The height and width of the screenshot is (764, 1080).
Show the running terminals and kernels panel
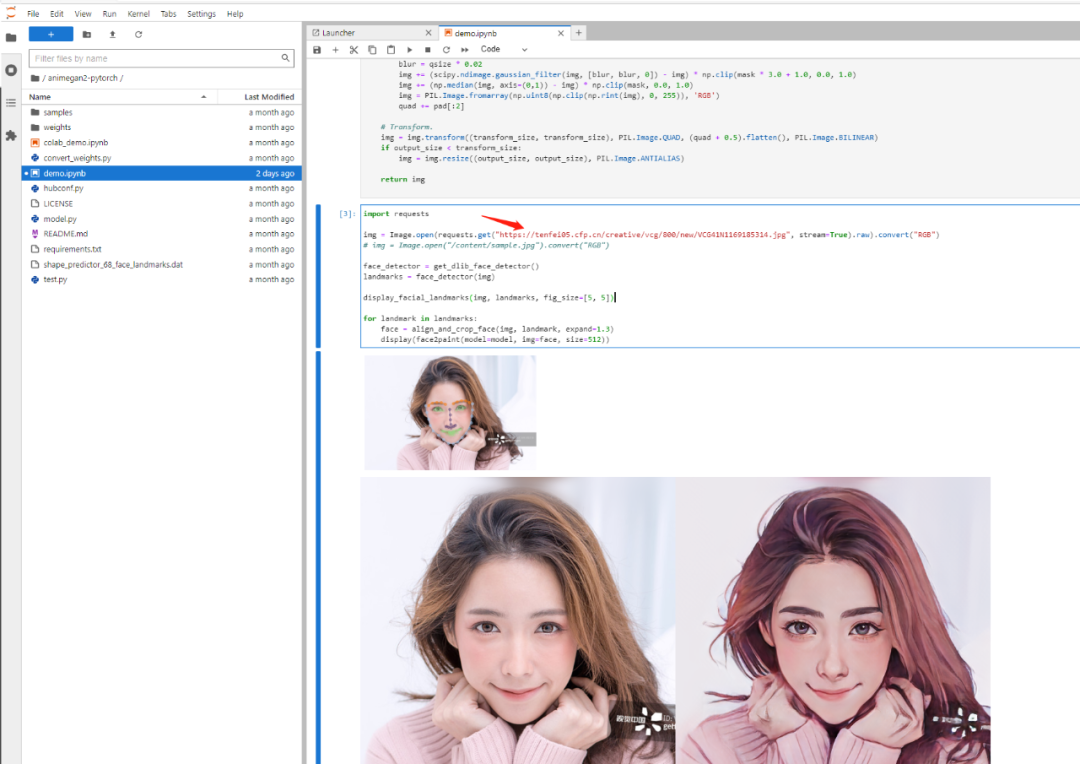pyautogui.click(x=11, y=70)
